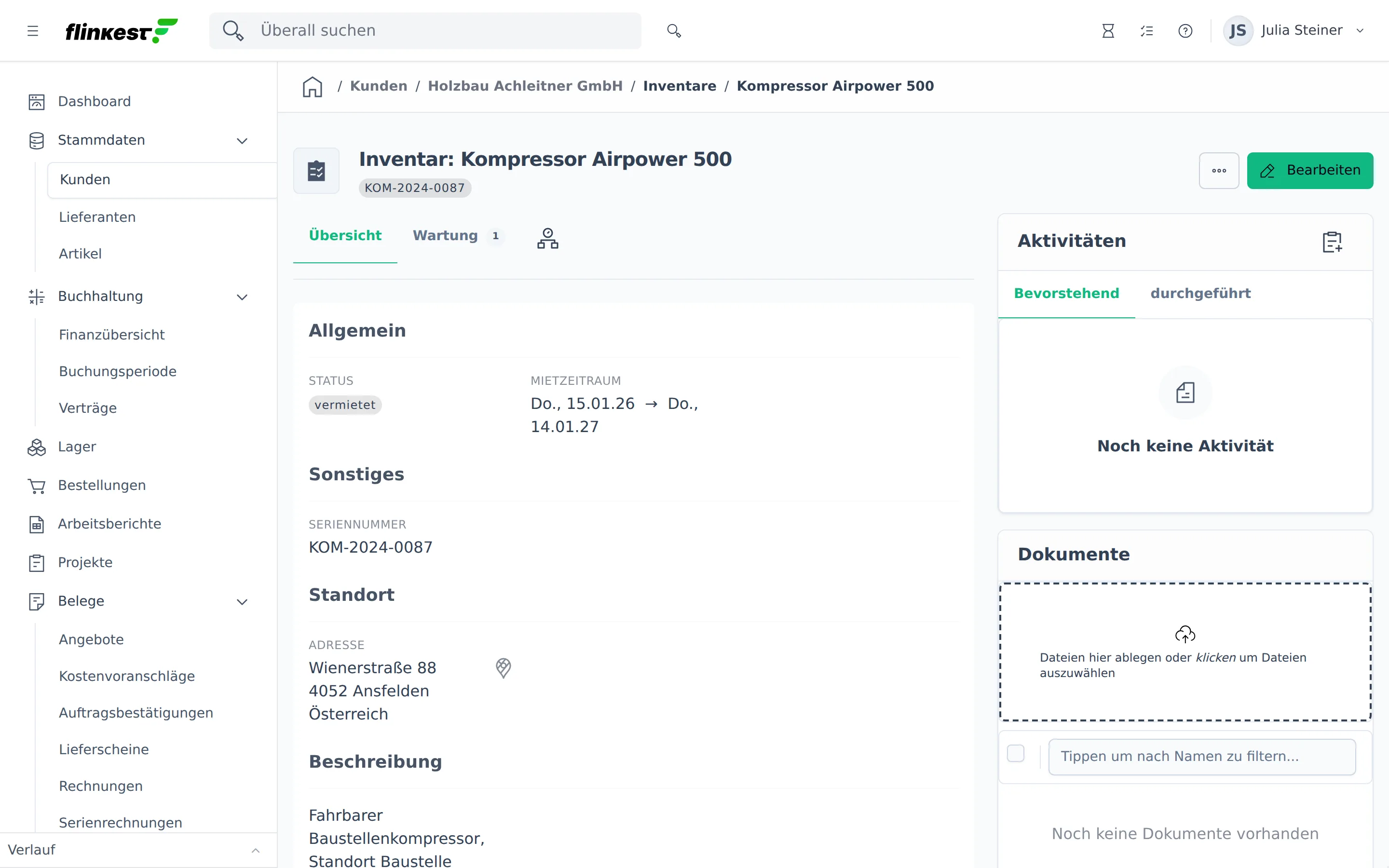Click the JS user avatar

click(1238, 30)
